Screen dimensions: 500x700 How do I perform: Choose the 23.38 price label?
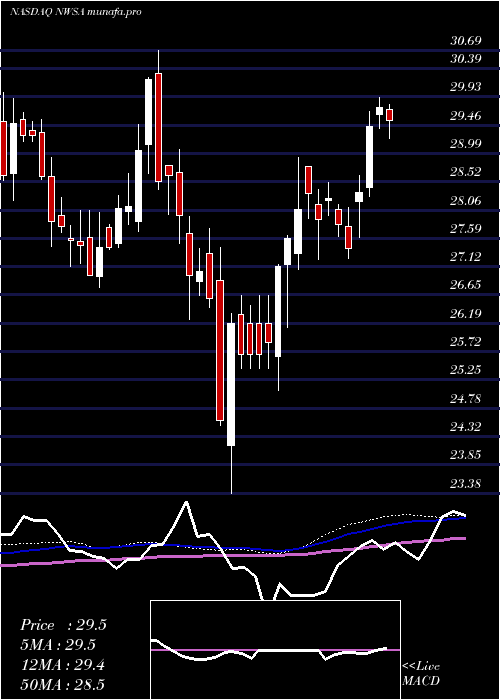[x=466, y=483]
